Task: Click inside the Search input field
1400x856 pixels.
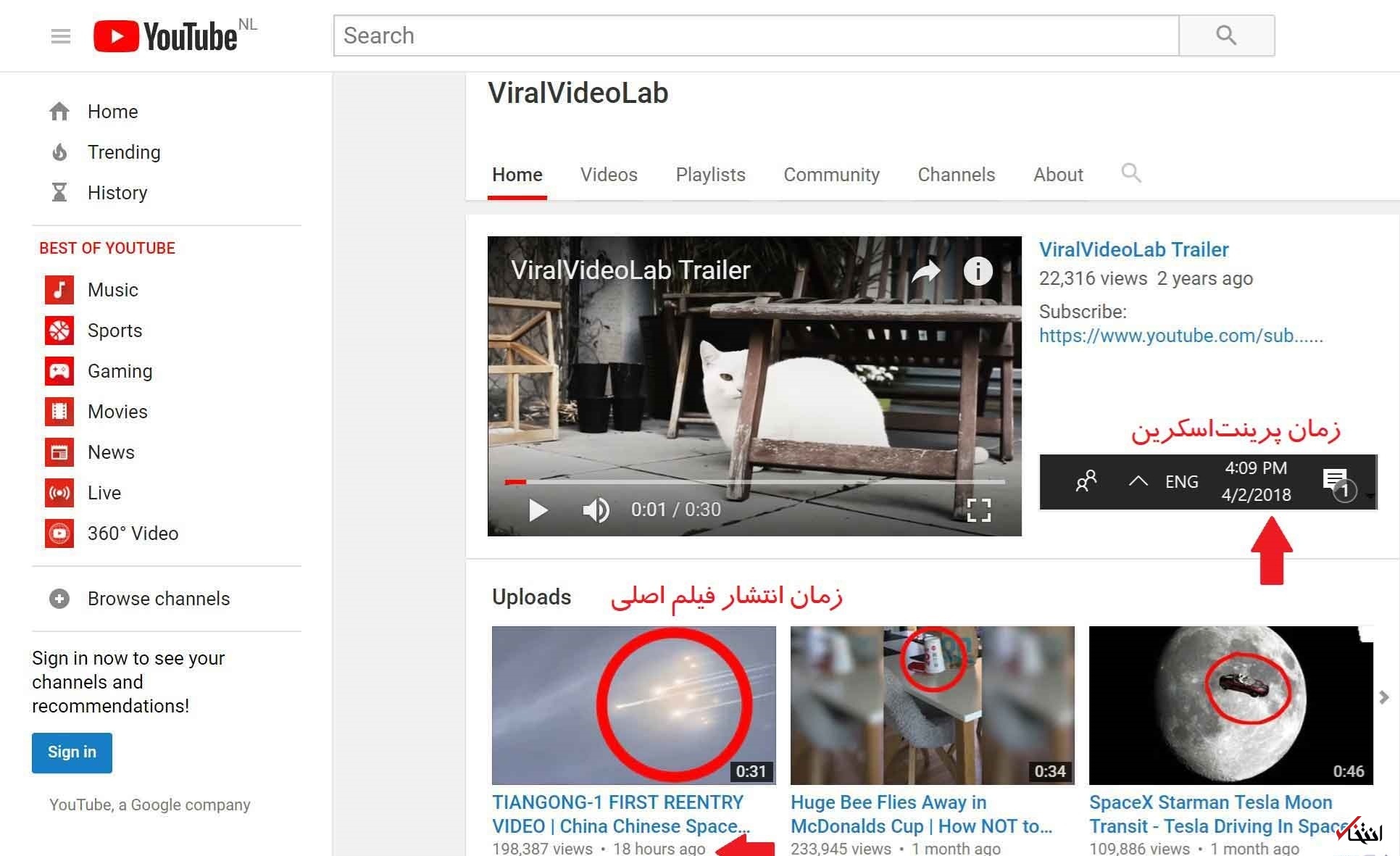Action: [757, 36]
